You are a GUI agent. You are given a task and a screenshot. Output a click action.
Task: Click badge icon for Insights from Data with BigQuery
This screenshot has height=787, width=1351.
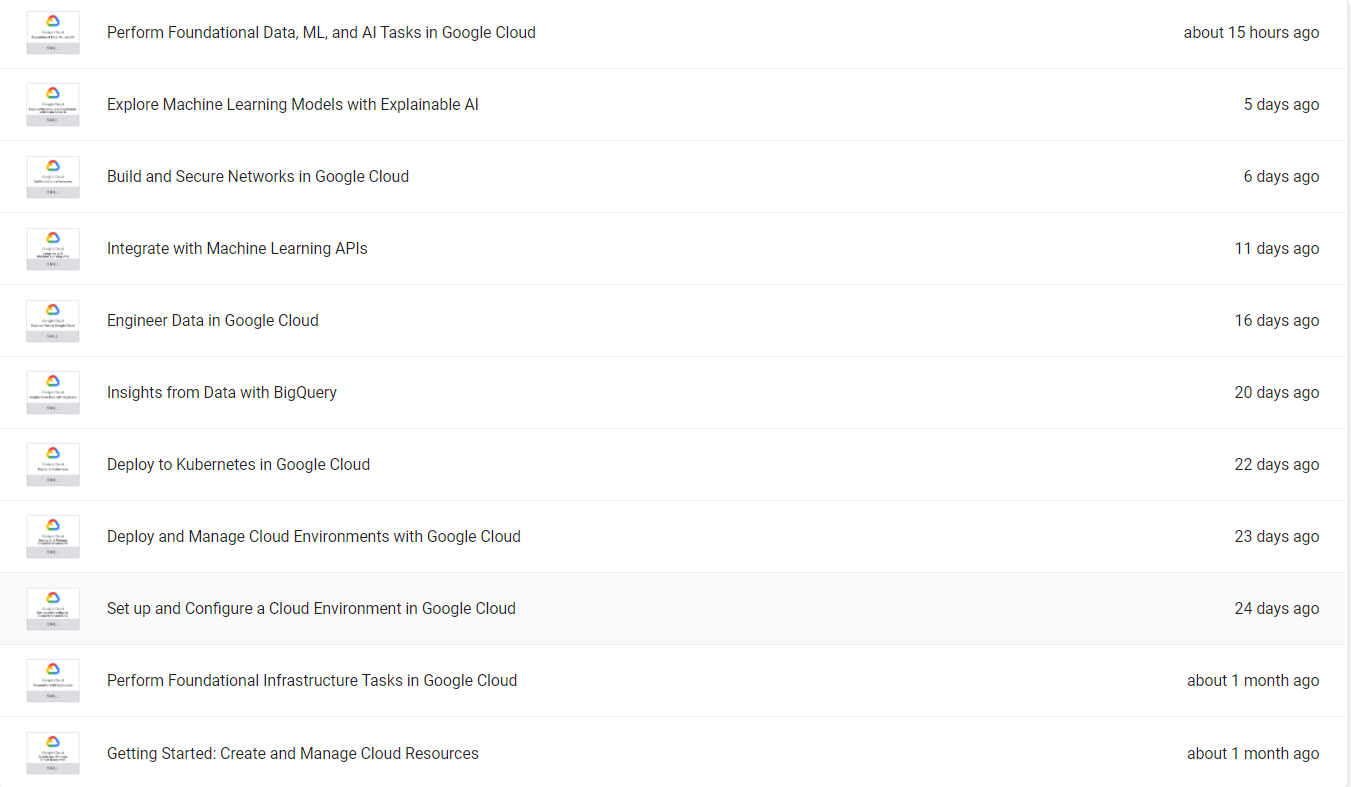(53, 393)
